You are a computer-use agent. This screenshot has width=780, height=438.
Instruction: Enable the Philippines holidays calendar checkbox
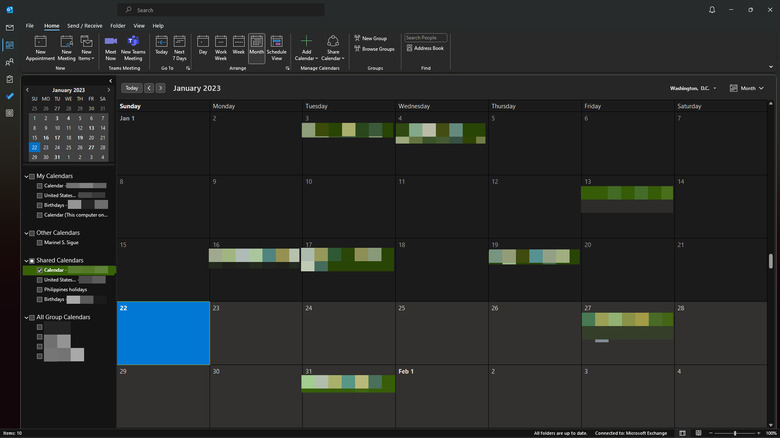click(40, 289)
